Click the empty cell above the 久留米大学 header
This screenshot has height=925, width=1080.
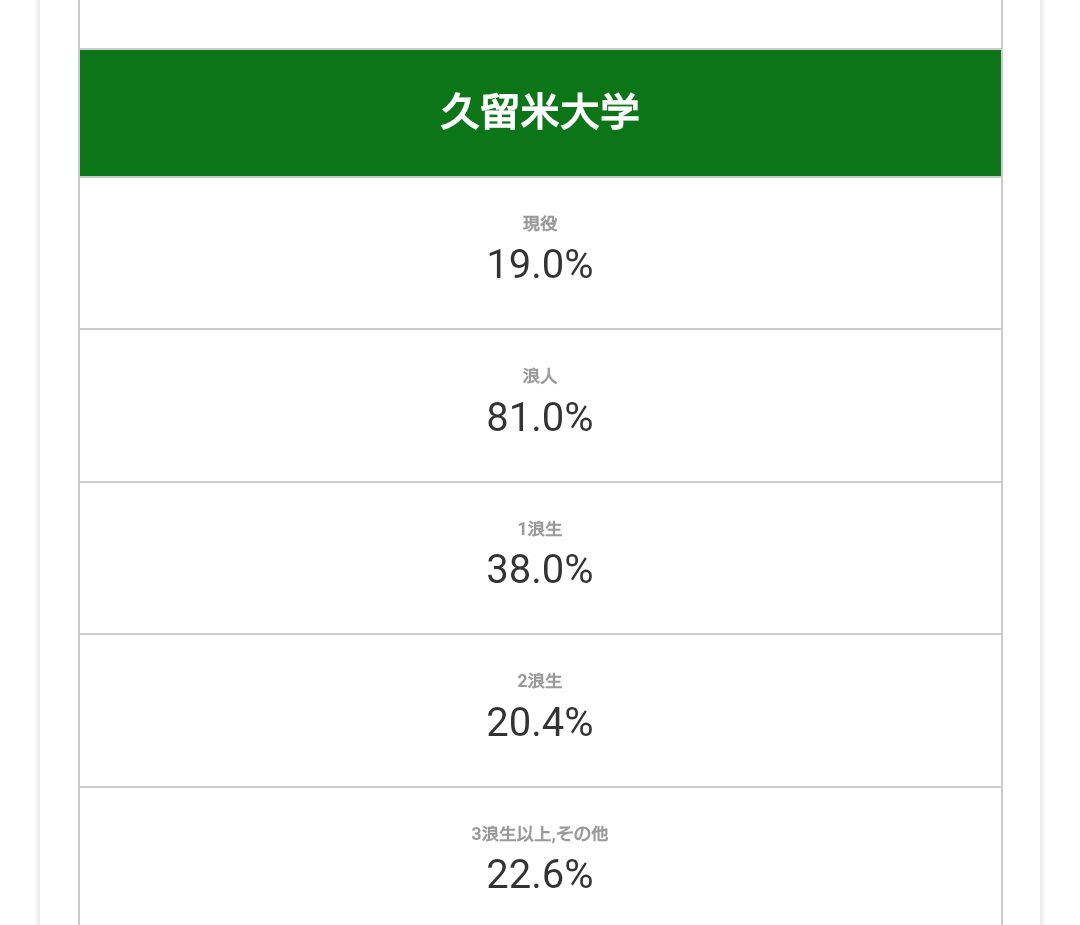point(540,22)
